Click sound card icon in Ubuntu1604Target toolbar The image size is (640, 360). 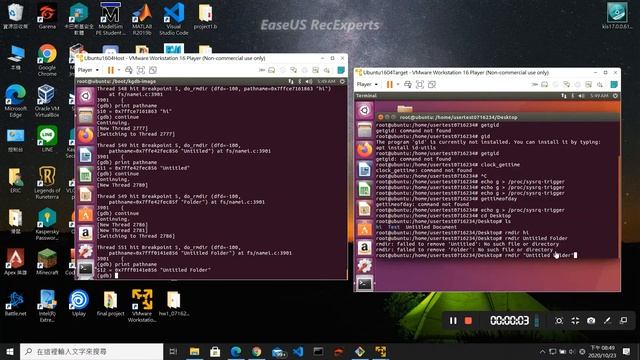600,84
